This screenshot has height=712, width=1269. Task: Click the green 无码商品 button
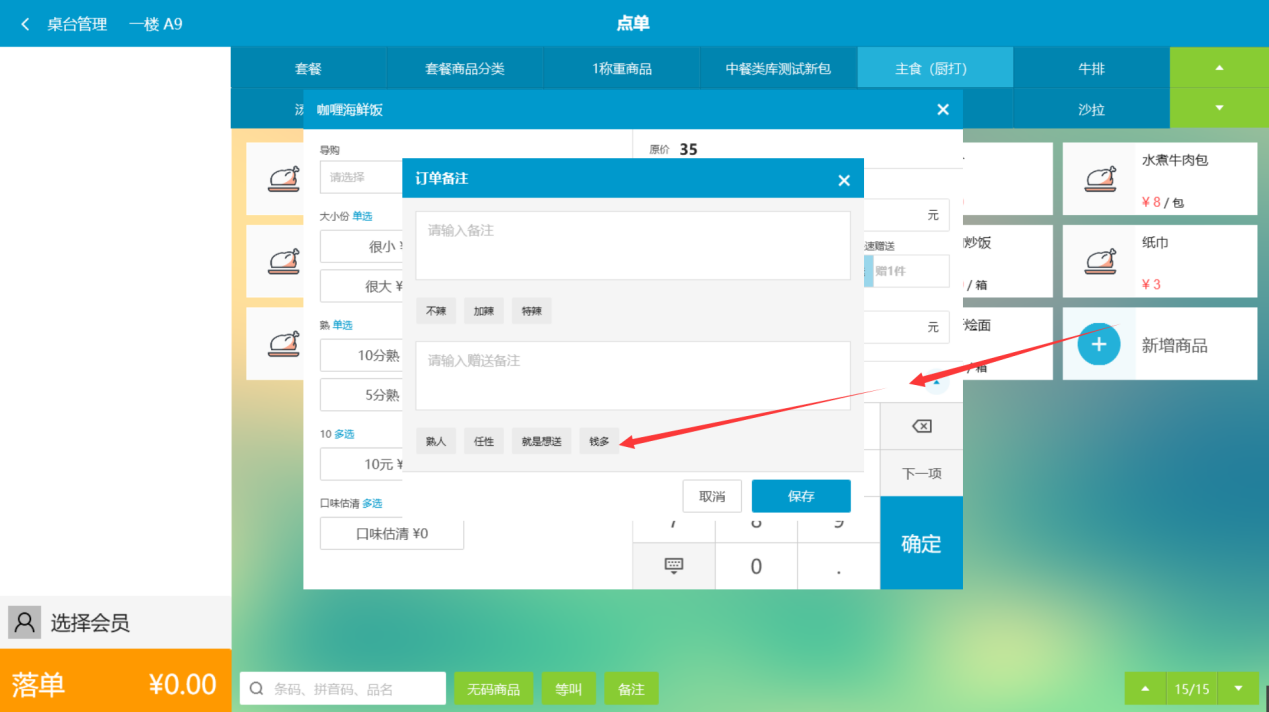coord(494,689)
